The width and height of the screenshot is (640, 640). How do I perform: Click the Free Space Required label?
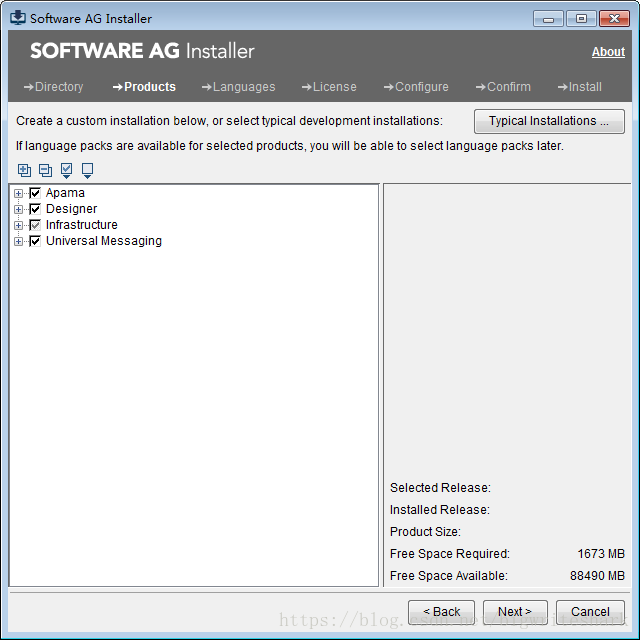pos(450,554)
